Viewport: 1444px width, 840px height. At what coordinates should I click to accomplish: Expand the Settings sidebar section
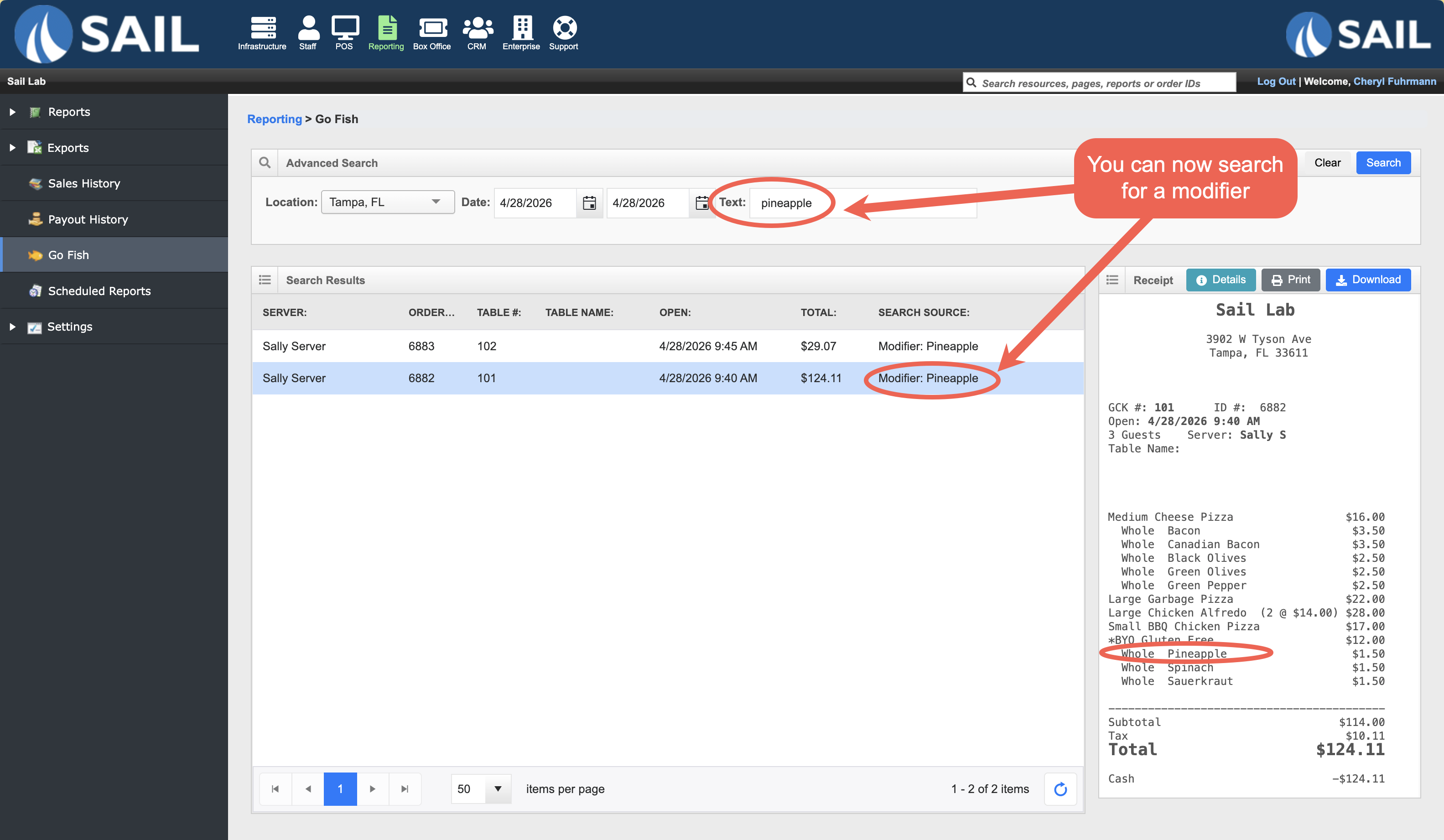point(13,327)
